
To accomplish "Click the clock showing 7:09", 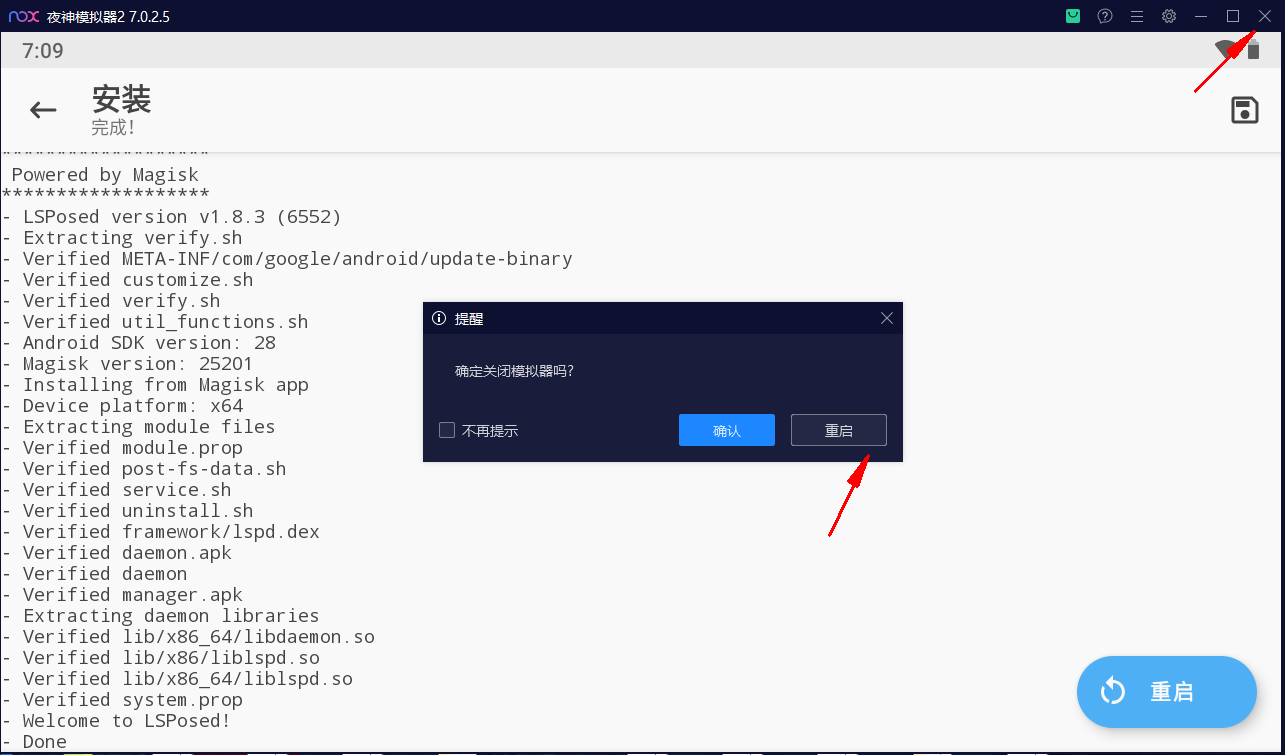I will [43, 51].
